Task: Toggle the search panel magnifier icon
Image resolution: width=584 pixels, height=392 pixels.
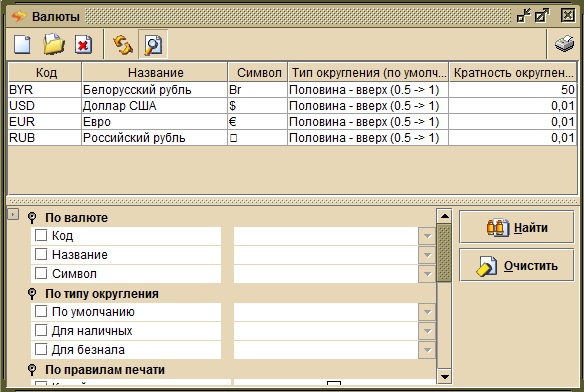Action: 153,45
